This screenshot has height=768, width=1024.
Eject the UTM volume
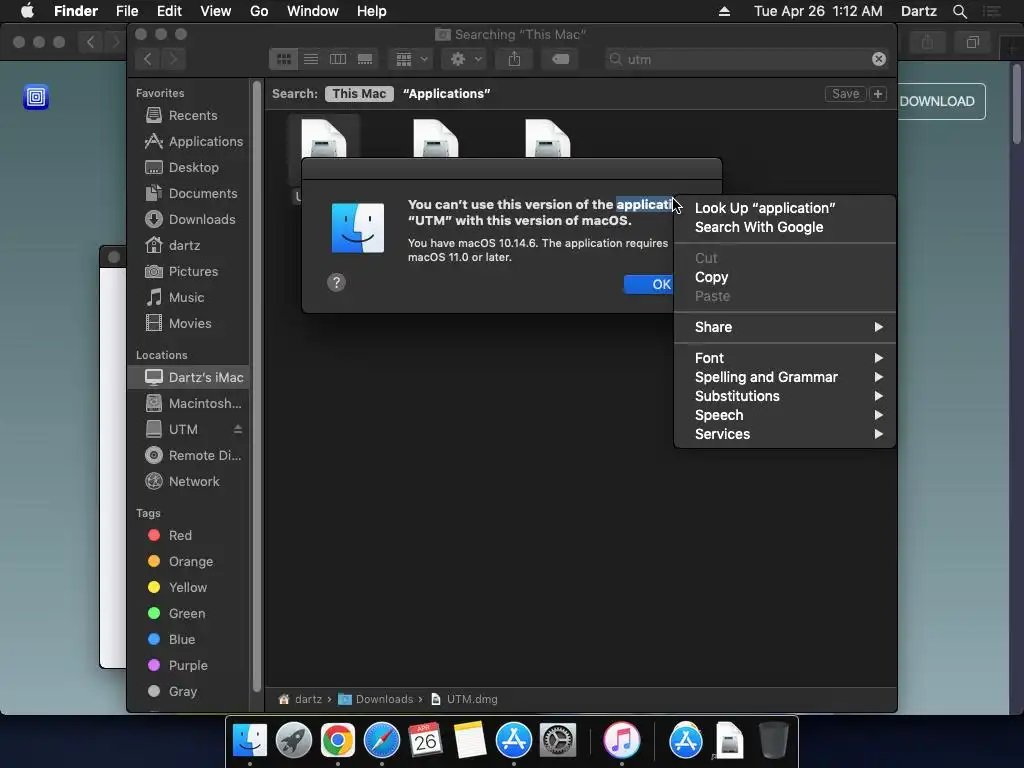tap(238, 429)
